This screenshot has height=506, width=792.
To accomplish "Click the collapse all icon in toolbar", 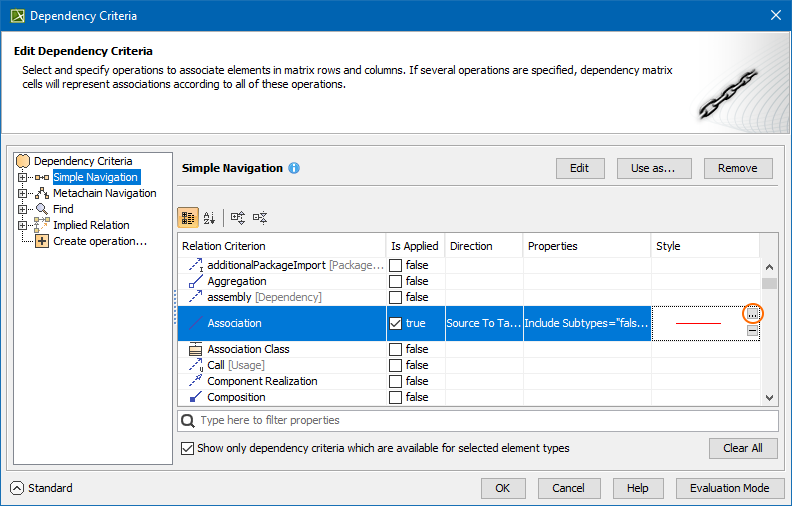I will 260,217.
